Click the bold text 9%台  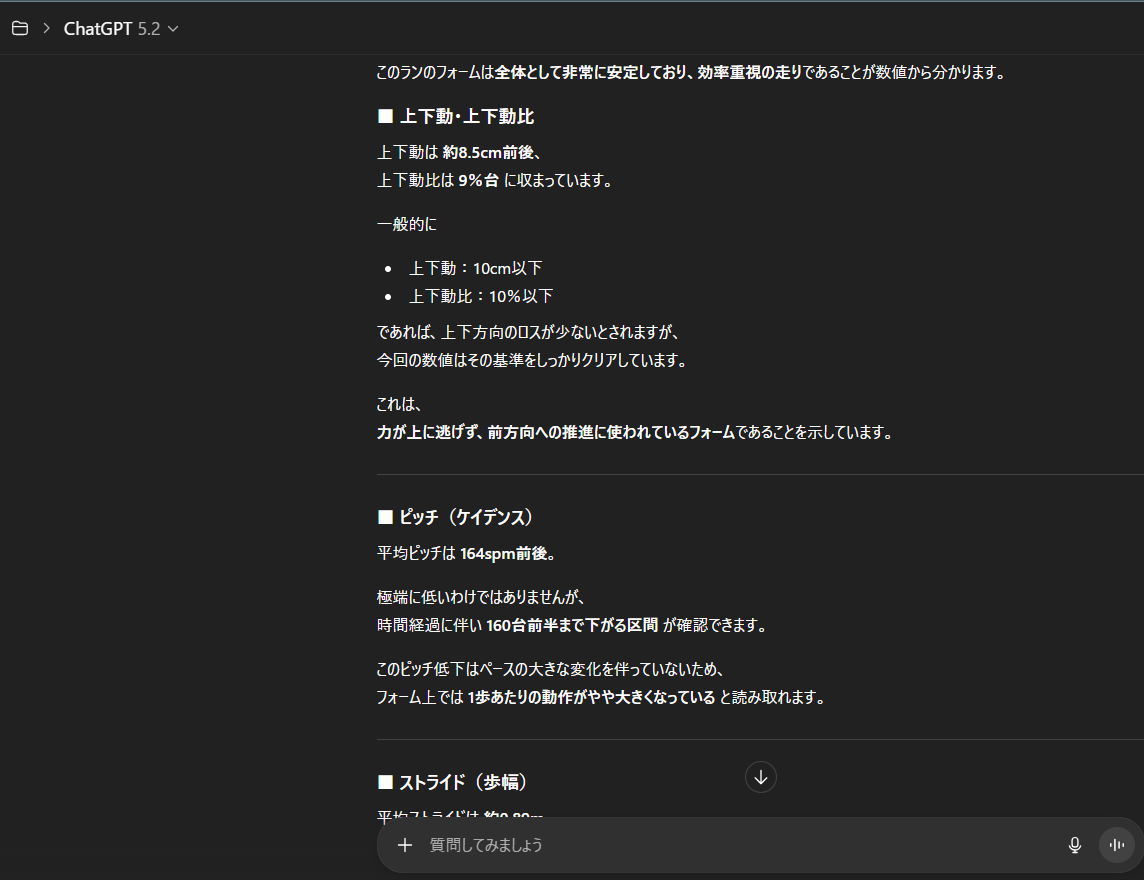[478, 181]
